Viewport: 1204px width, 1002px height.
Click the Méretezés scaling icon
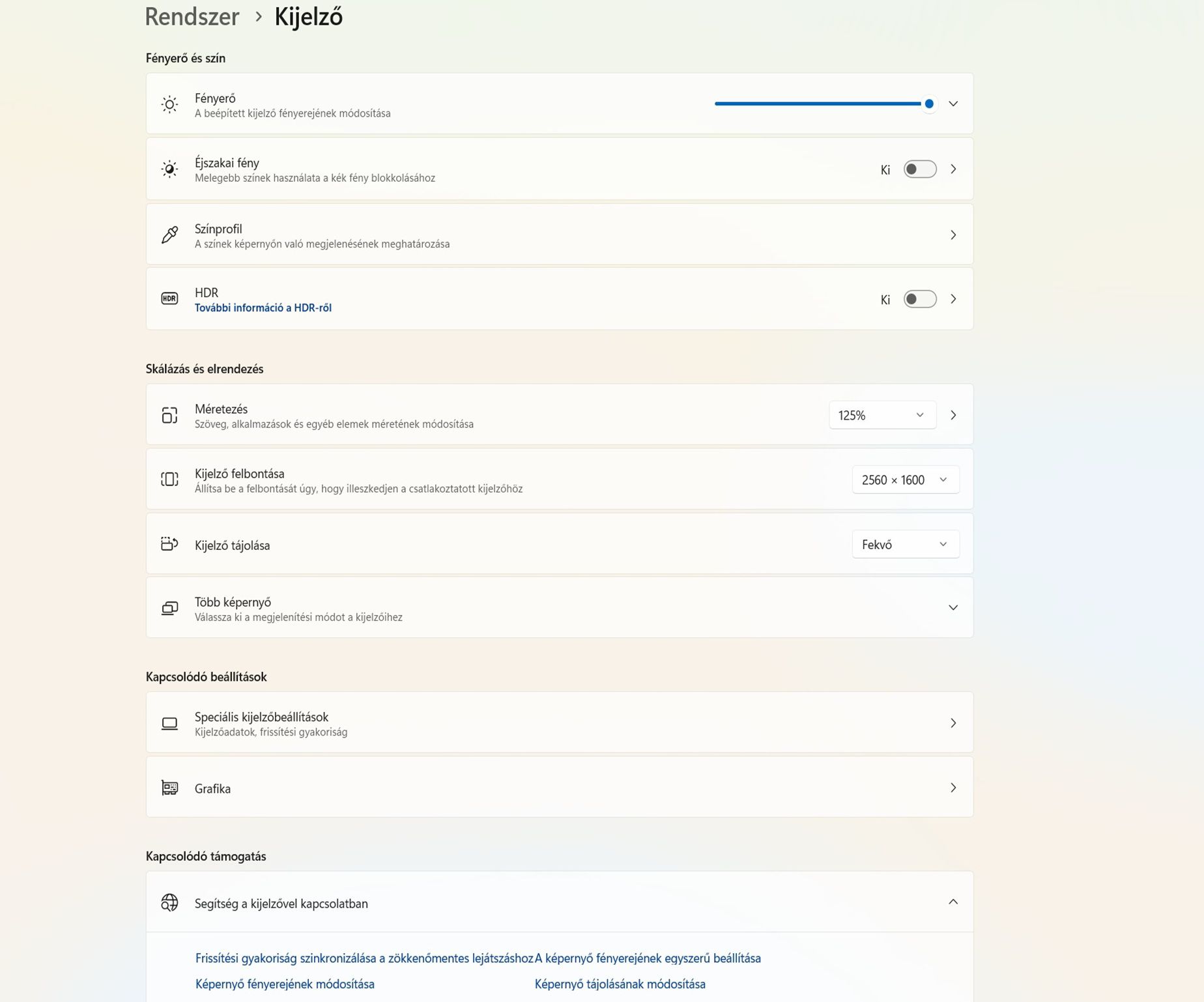click(x=169, y=414)
